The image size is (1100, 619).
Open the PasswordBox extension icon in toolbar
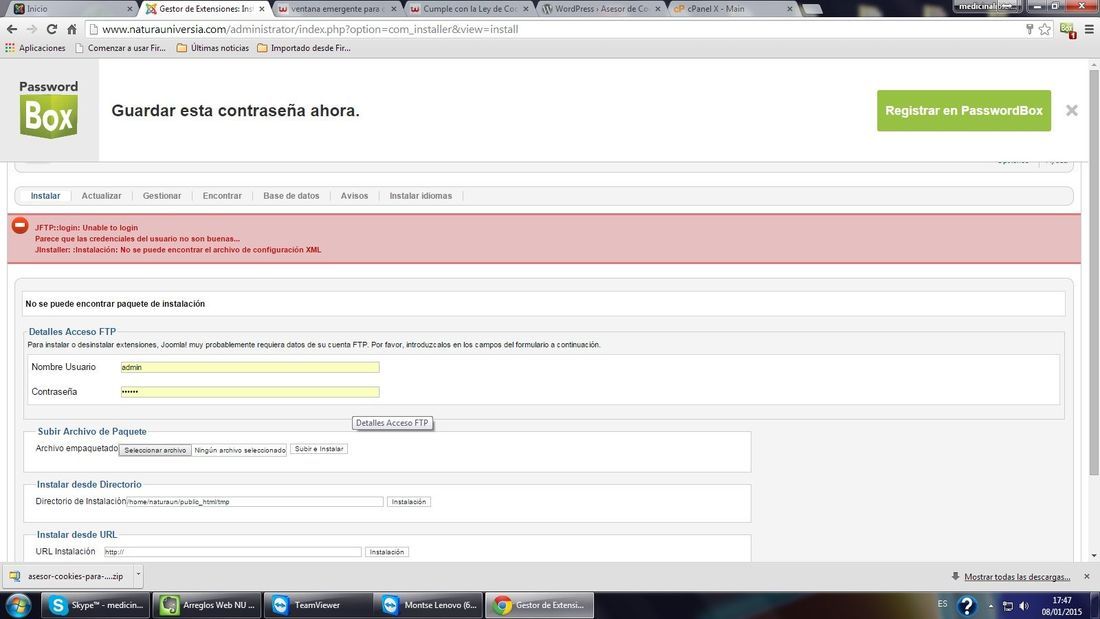(x=1068, y=30)
